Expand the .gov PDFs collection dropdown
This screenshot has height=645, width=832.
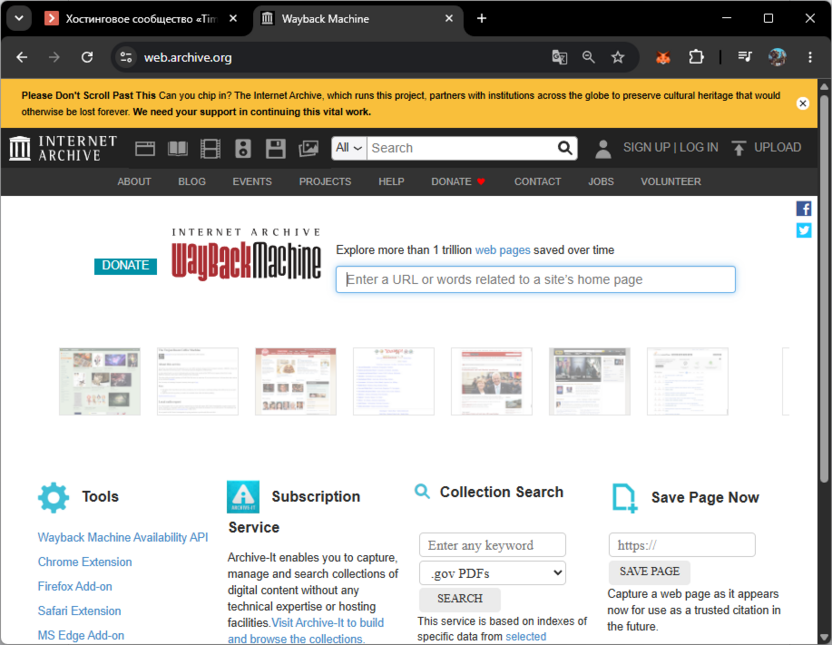(x=492, y=573)
